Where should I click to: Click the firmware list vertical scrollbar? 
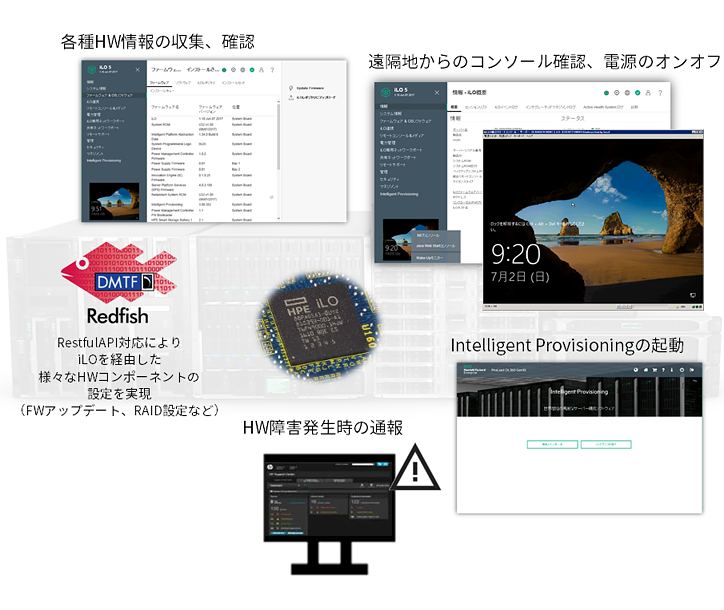(x=278, y=136)
